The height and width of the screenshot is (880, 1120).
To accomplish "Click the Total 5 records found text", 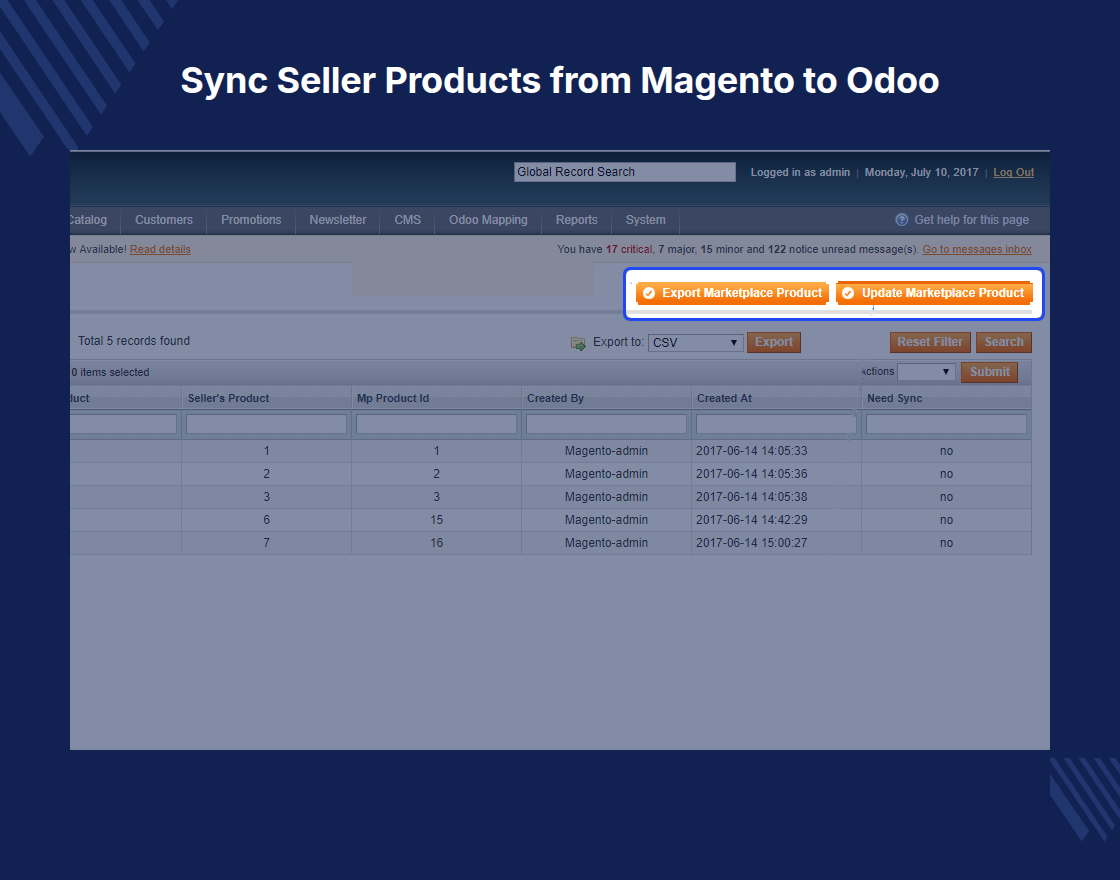I will (x=134, y=341).
